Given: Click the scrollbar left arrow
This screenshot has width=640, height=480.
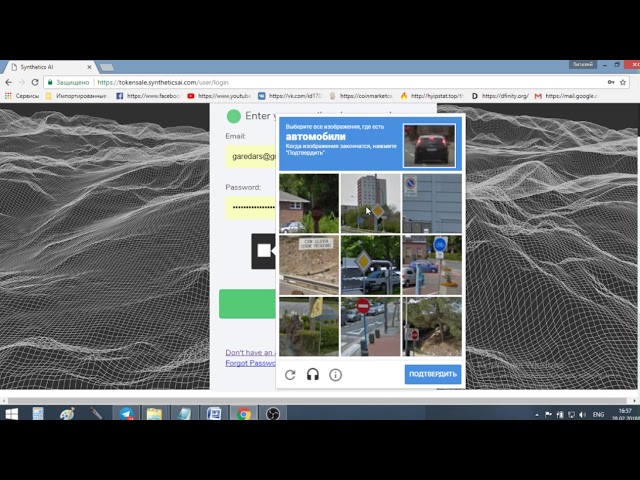Looking at the screenshot, I should click(x=4, y=401).
